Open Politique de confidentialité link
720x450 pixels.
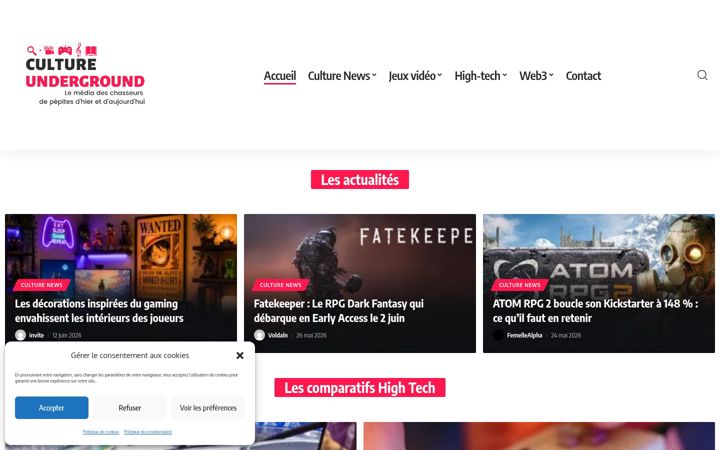pyautogui.click(x=148, y=432)
